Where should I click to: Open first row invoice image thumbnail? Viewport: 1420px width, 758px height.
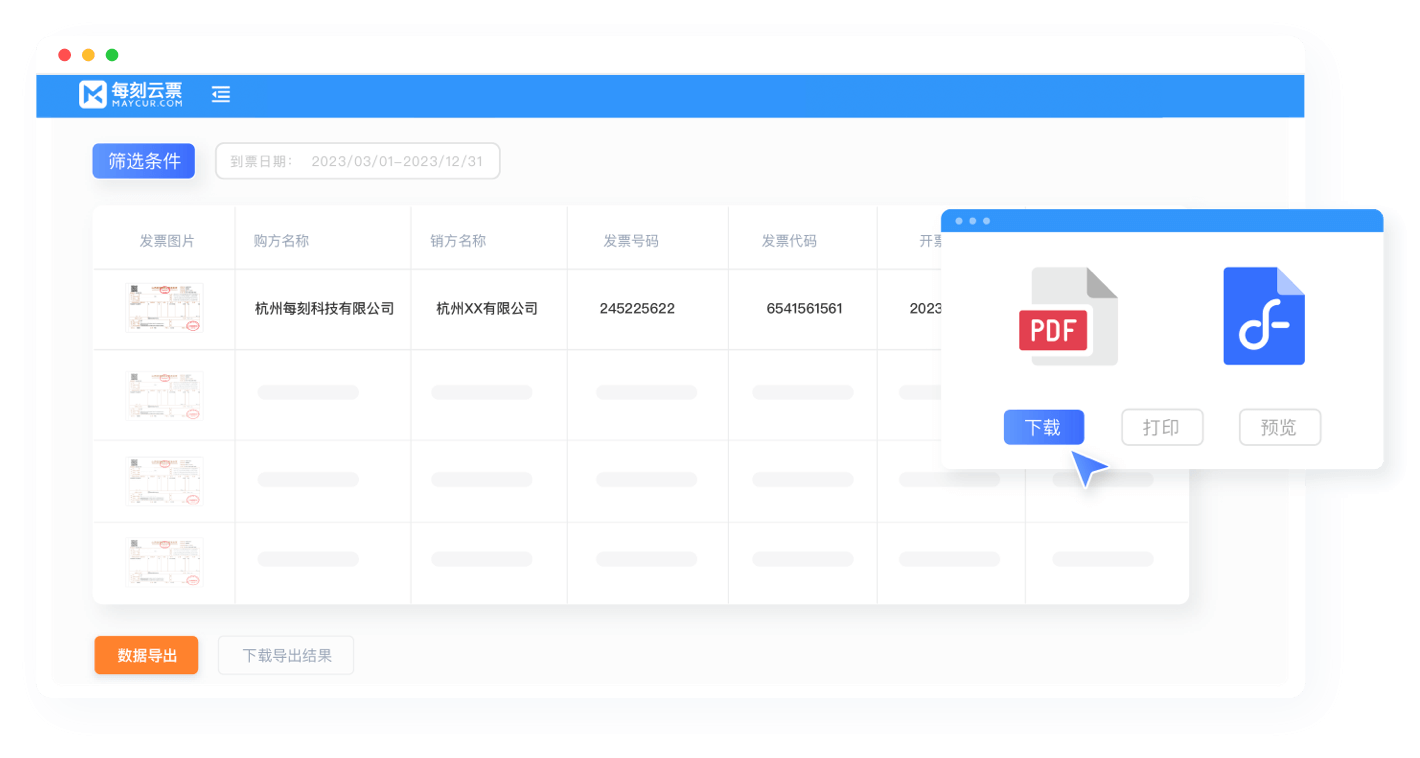164,308
